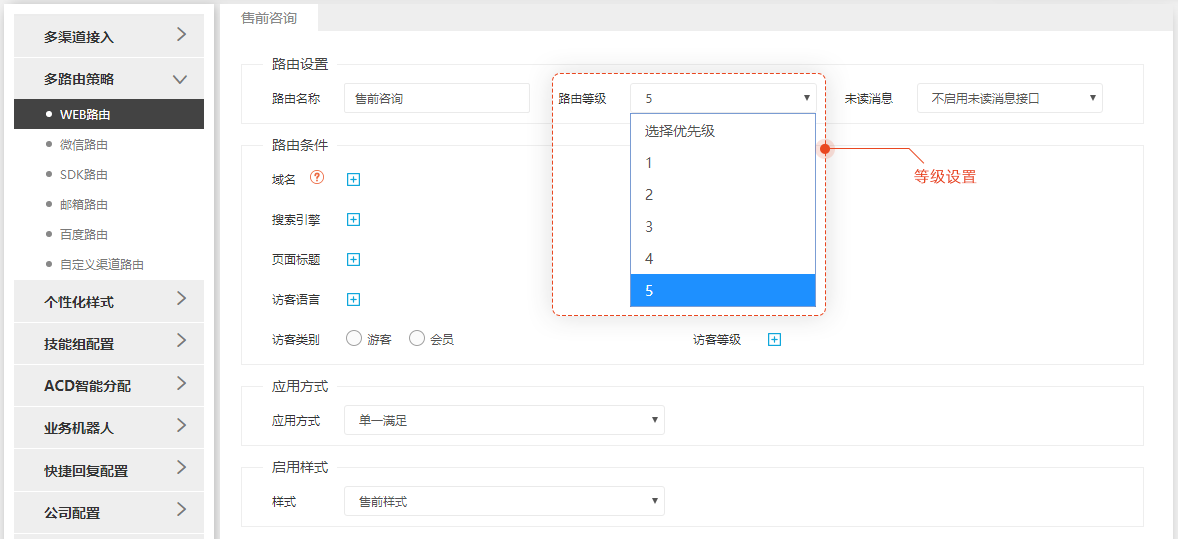Choose 选择优先级 in the level list
This screenshot has width=1178, height=539.
coord(723,130)
